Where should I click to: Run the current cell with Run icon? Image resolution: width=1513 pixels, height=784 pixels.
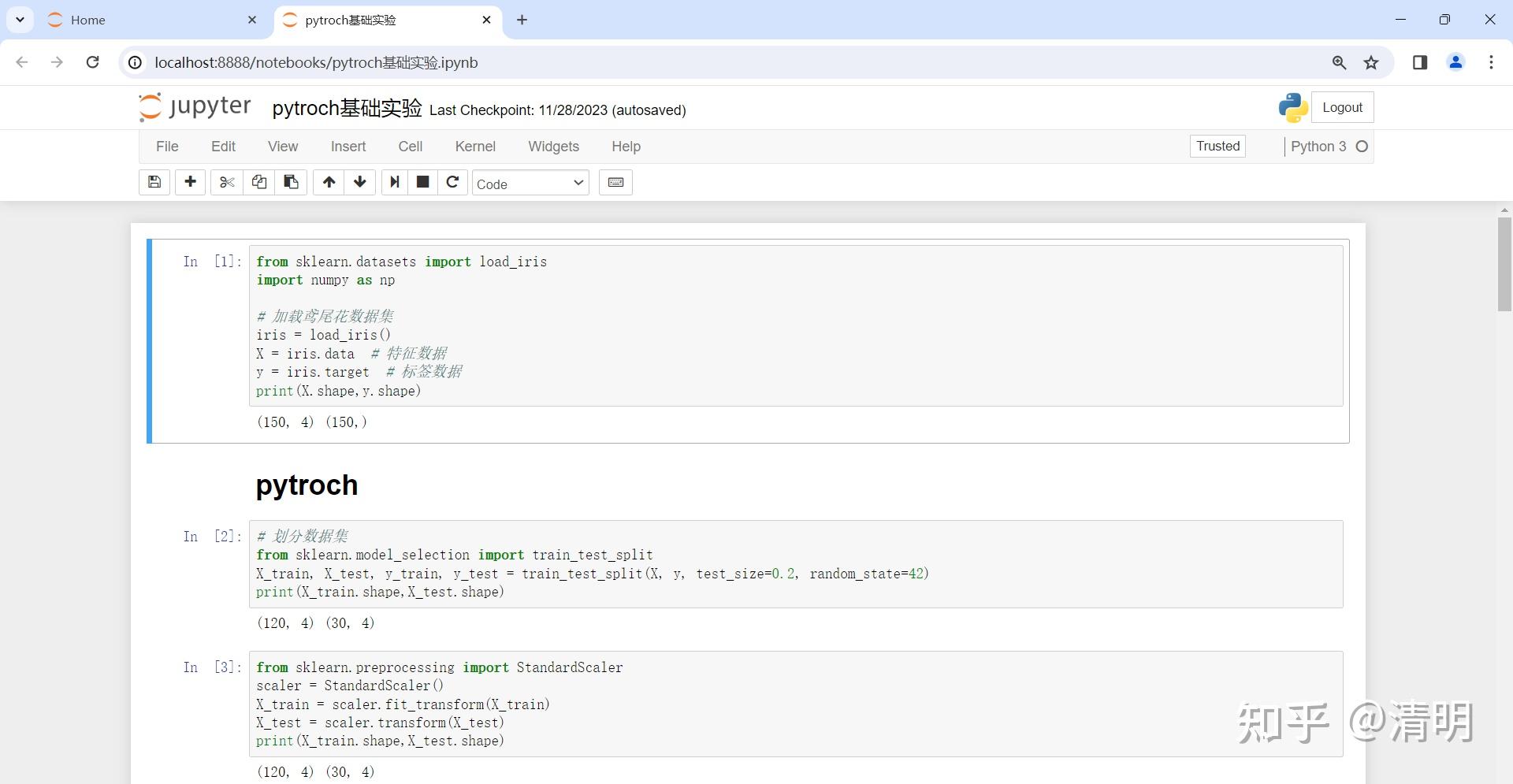394,182
